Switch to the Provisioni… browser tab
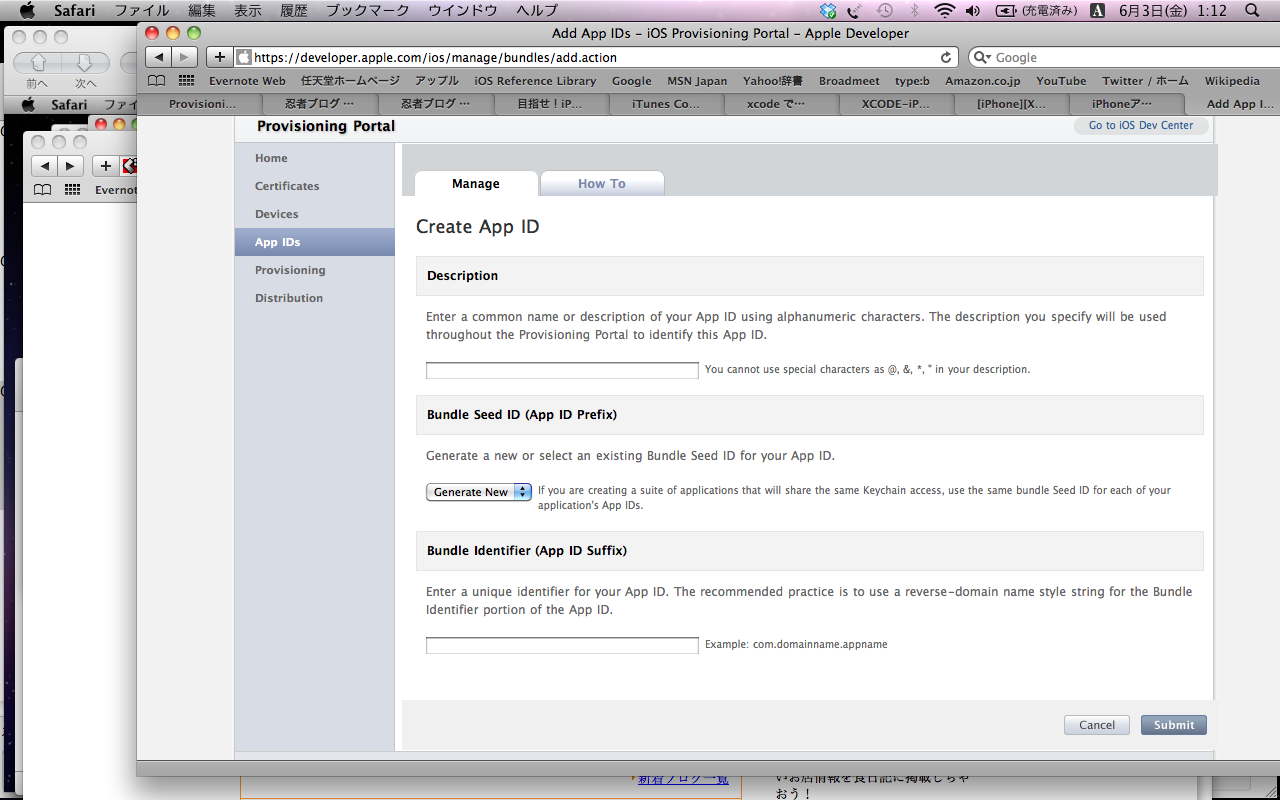The image size is (1280, 800). (x=203, y=103)
